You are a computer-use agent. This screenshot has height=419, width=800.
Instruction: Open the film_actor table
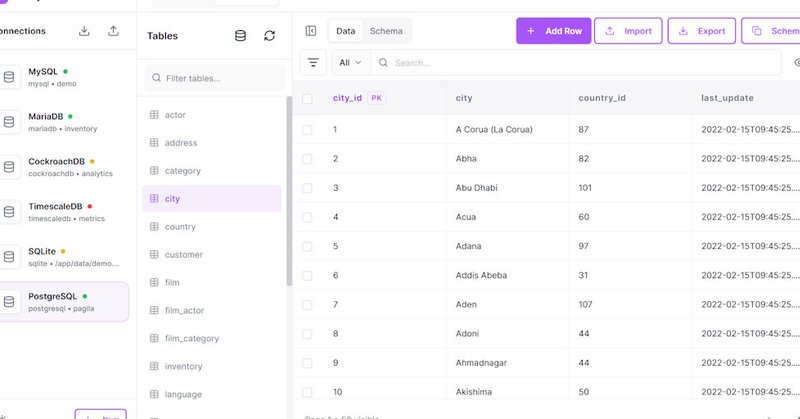click(212, 310)
